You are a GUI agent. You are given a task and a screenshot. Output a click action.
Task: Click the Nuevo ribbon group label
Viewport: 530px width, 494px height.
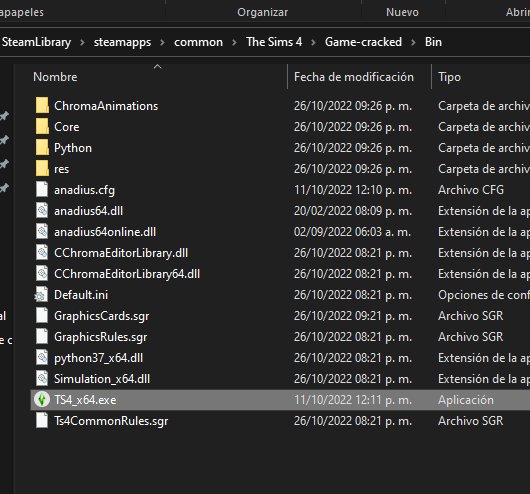click(x=402, y=12)
